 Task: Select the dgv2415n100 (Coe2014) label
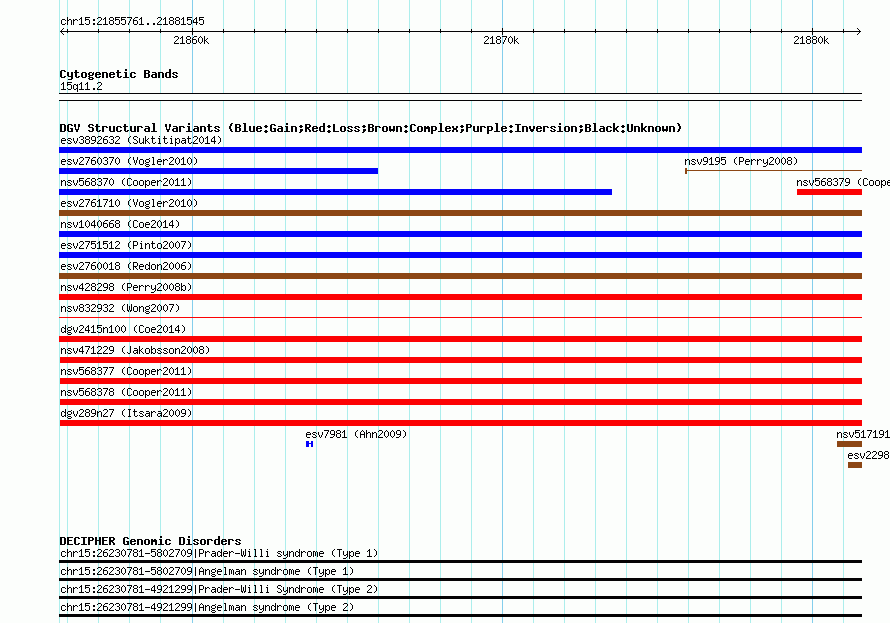123,329
